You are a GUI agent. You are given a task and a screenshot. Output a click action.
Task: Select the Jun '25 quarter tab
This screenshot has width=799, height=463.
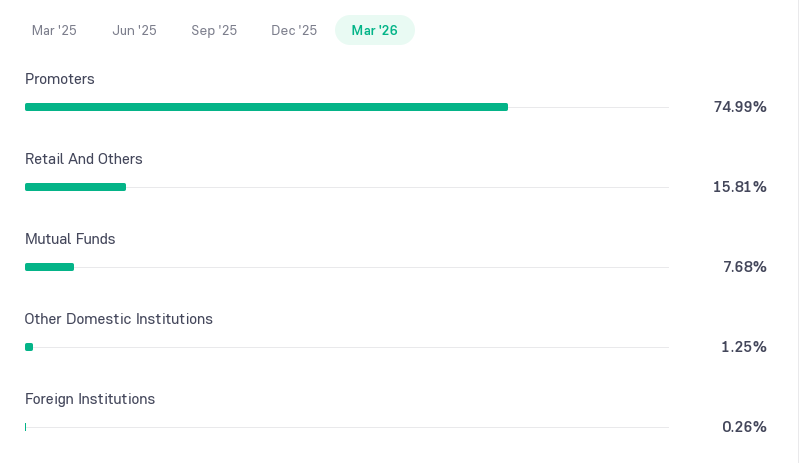pos(134,31)
